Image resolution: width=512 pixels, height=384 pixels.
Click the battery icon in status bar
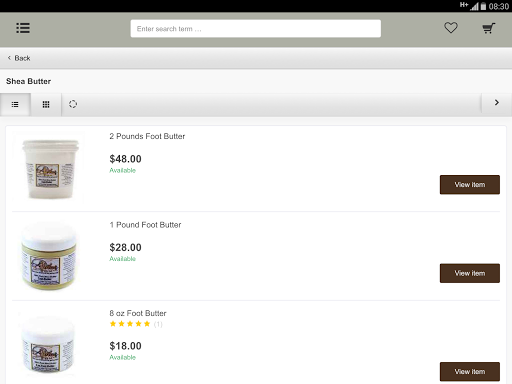[483, 6]
